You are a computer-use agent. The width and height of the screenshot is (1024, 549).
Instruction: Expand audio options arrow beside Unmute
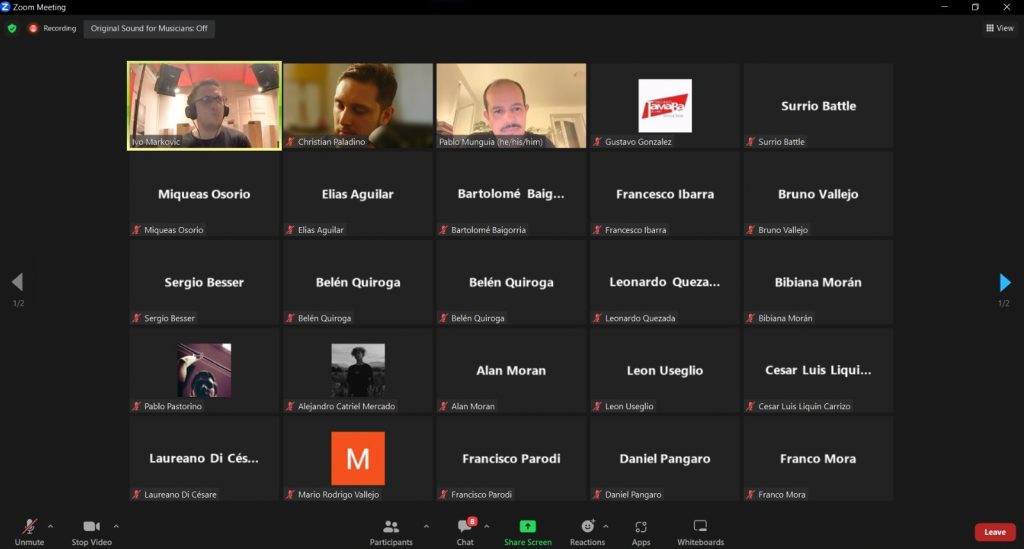coord(51,526)
